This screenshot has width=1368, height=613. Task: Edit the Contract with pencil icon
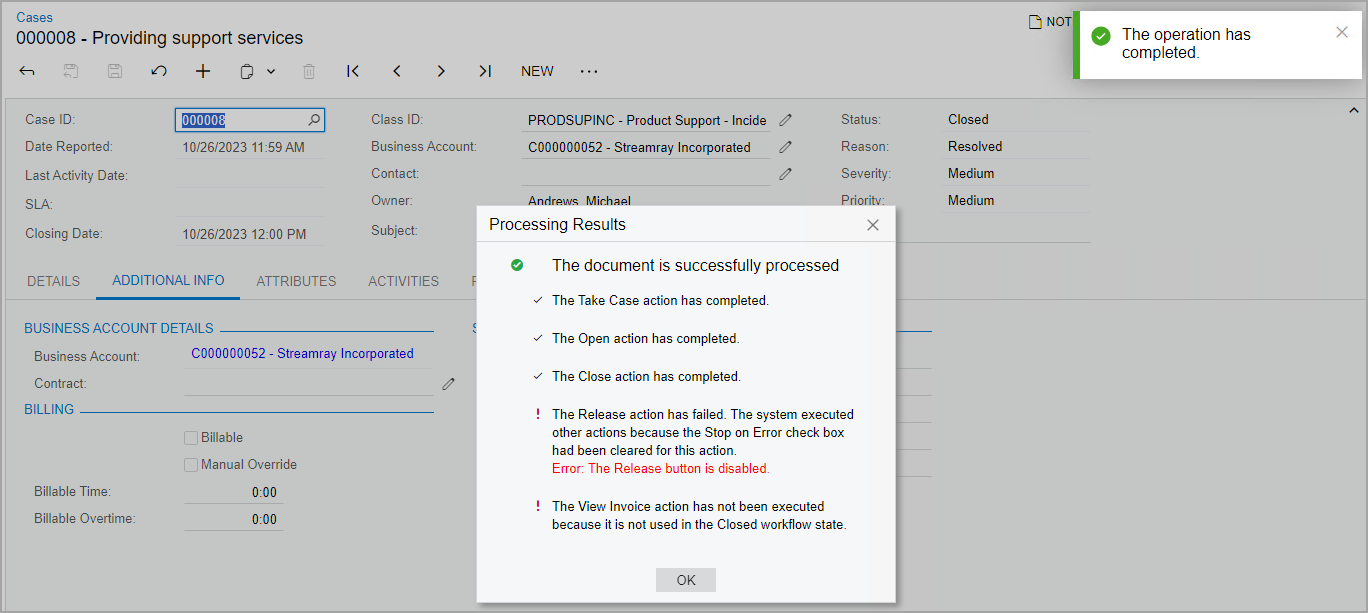(449, 383)
